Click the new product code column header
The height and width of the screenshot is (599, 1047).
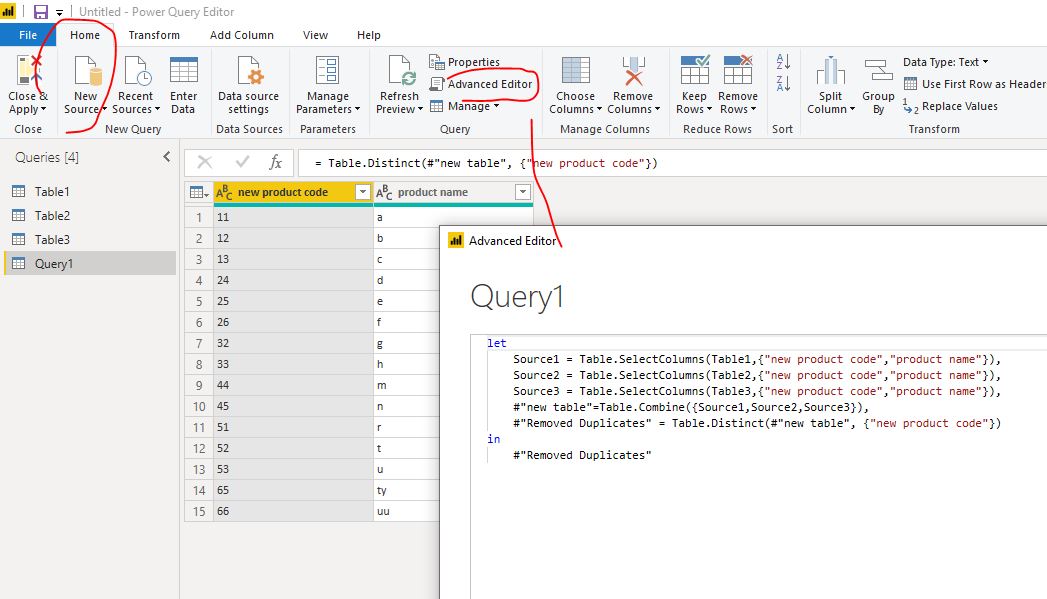pyautogui.click(x=293, y=192)
